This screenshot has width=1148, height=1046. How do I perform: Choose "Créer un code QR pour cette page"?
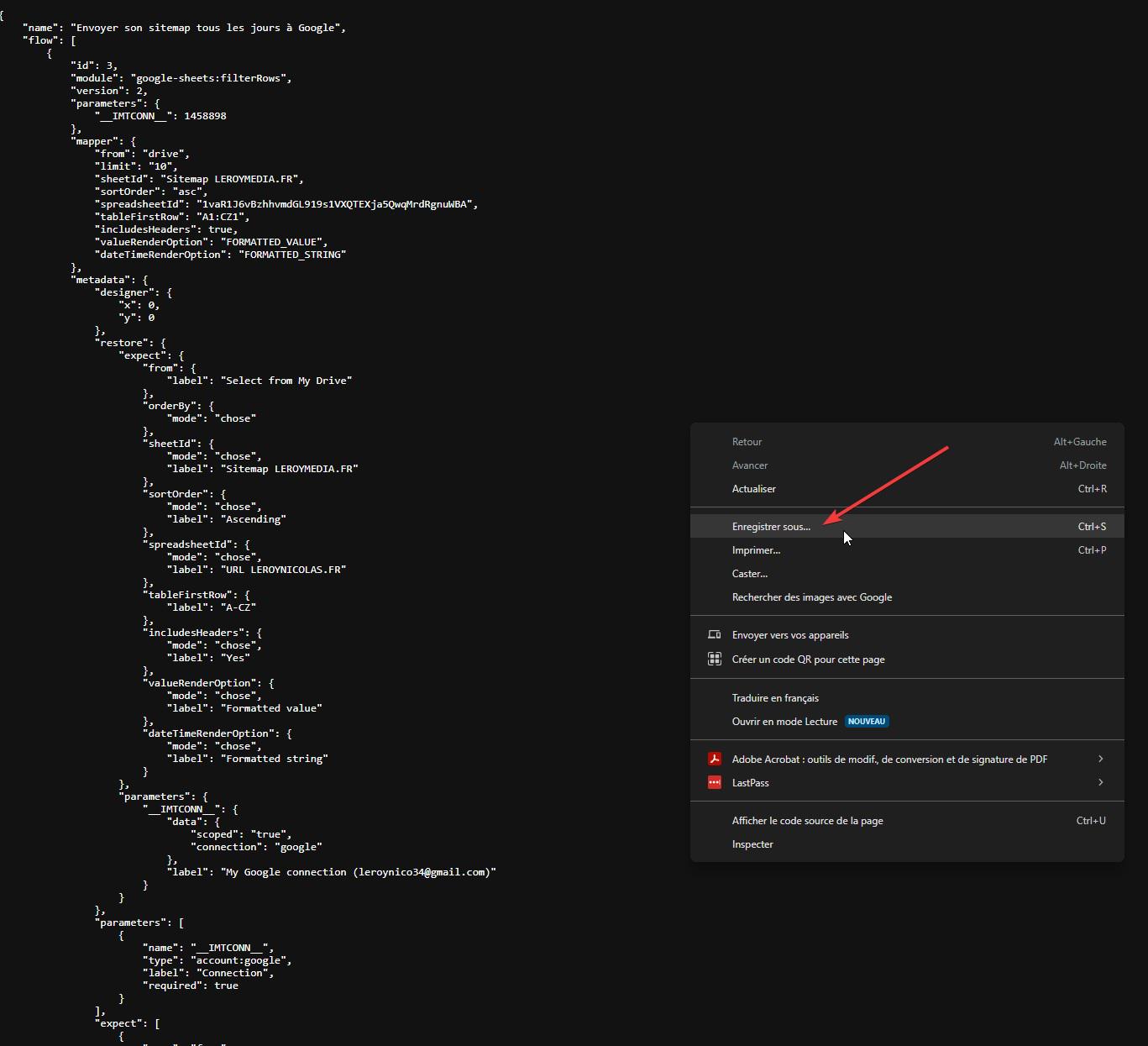click(x=907, y=660)
